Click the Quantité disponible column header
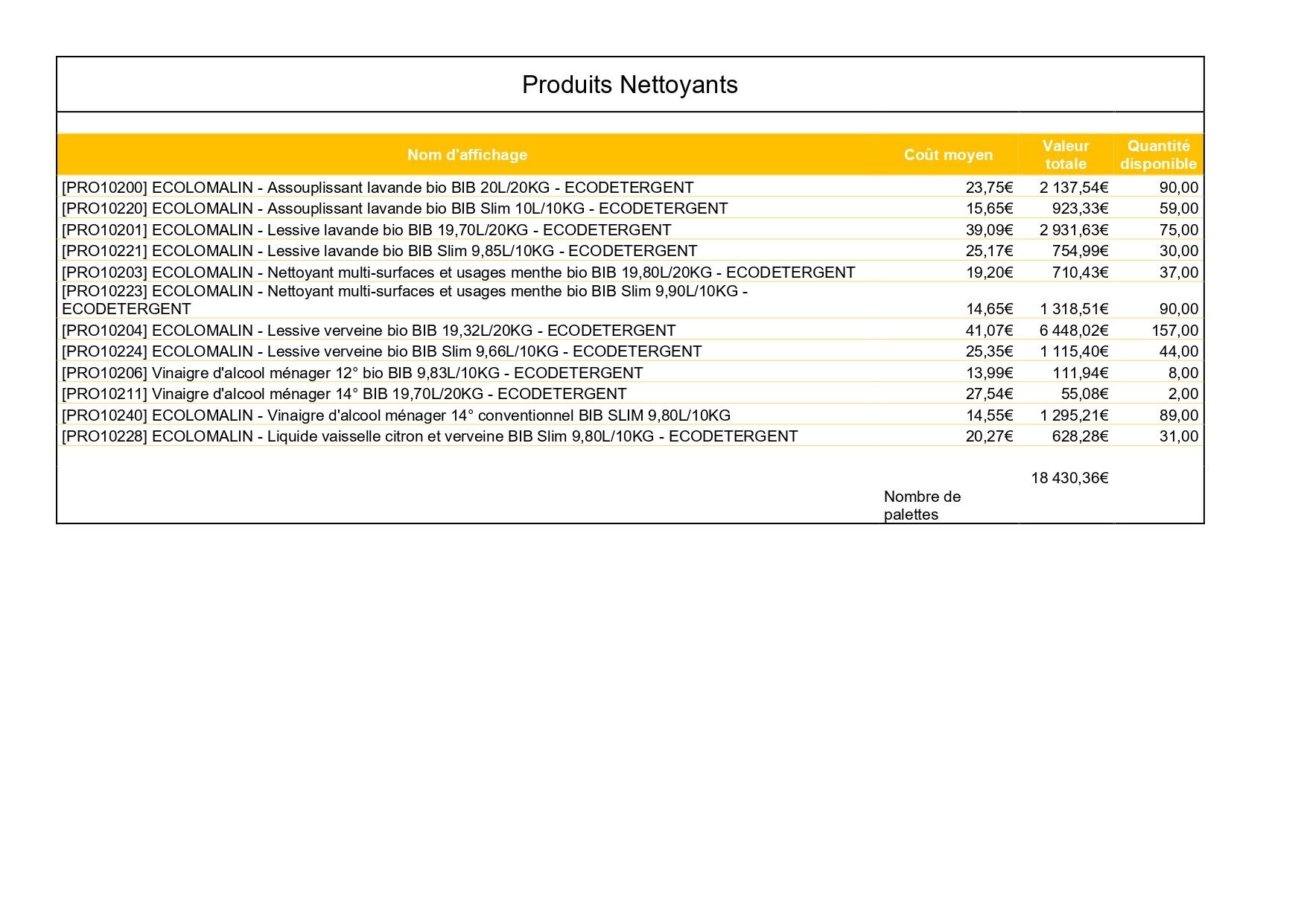The width and height of the screenshot is (1307, 924). click(x=1158, y=155)
